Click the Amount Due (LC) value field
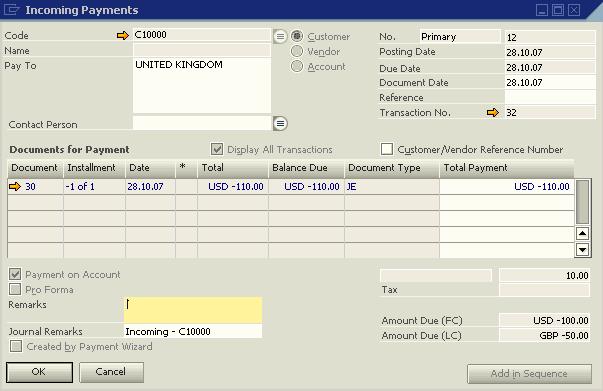Viewport: 603px width, 391px height. tap(544, 335)
